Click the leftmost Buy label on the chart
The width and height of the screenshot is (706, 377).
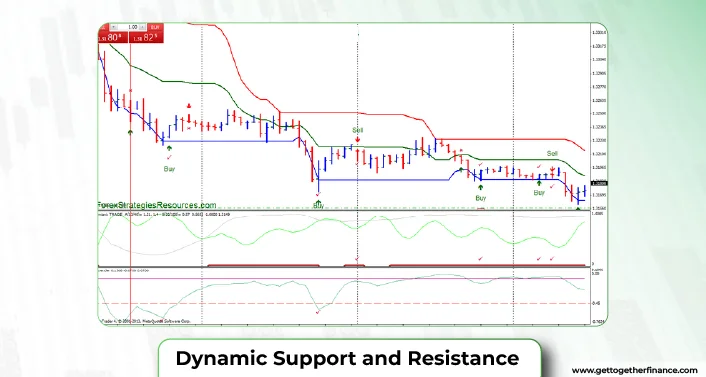tap(169, 169)
